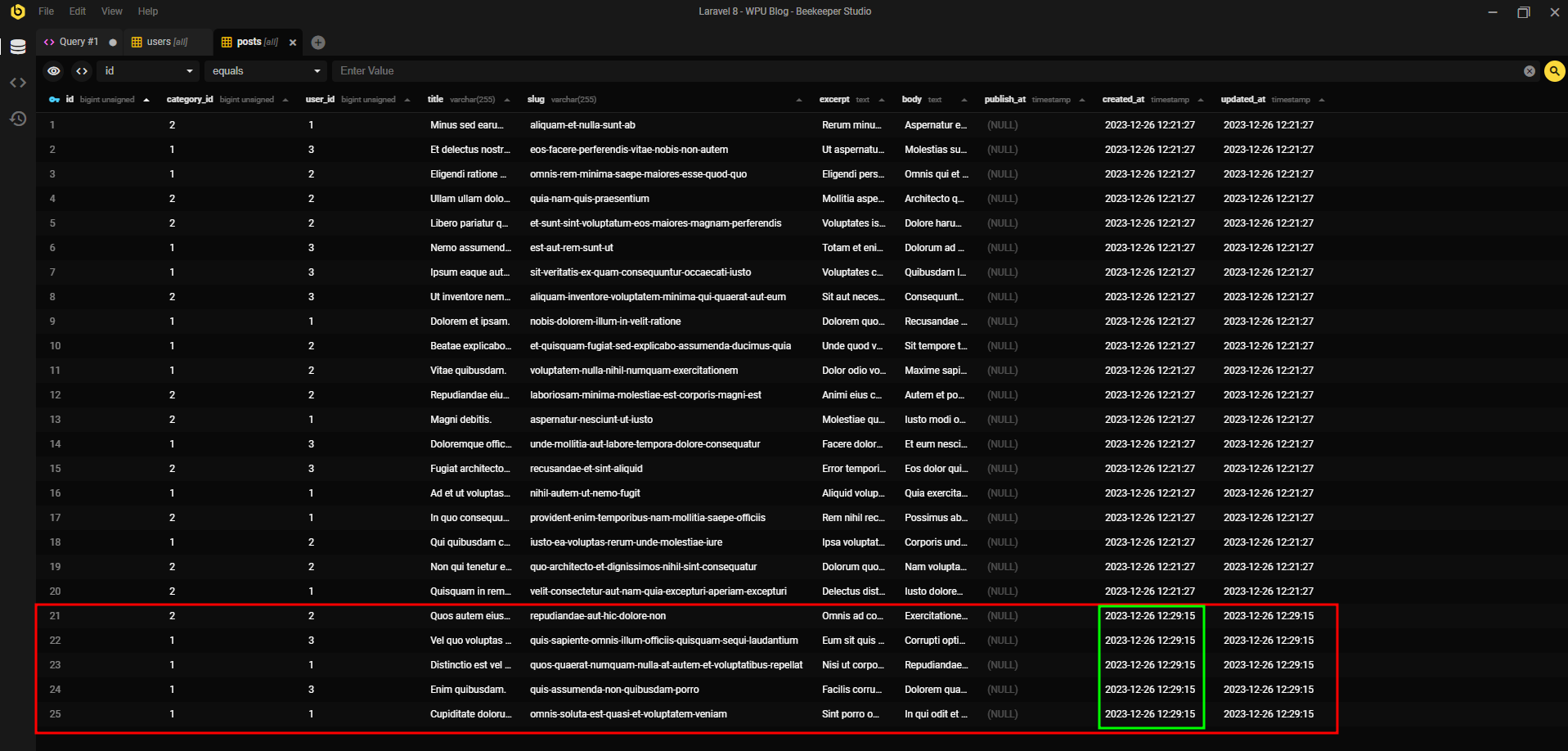The image size is (1568, 751).
Task: Open the equals operator dropdown
Action: pos(265,71)
